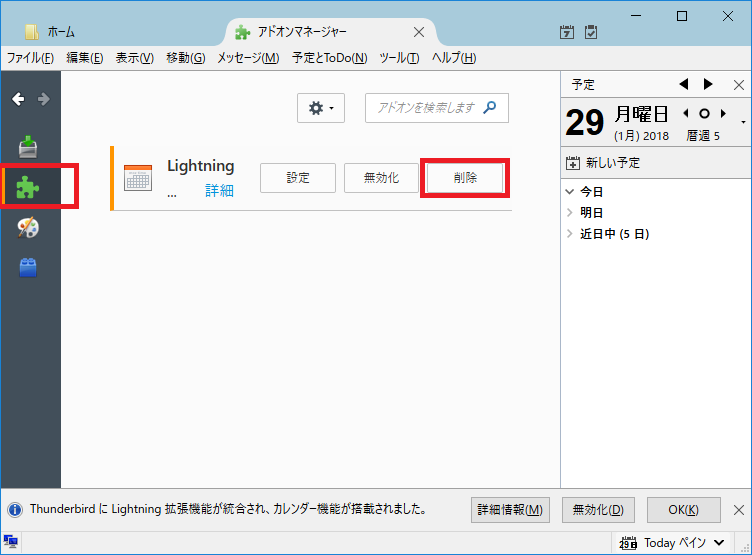Viewport: 752px width, 555px height.
Task: Click the 暦週 5 label
Action: pos(703,136)
